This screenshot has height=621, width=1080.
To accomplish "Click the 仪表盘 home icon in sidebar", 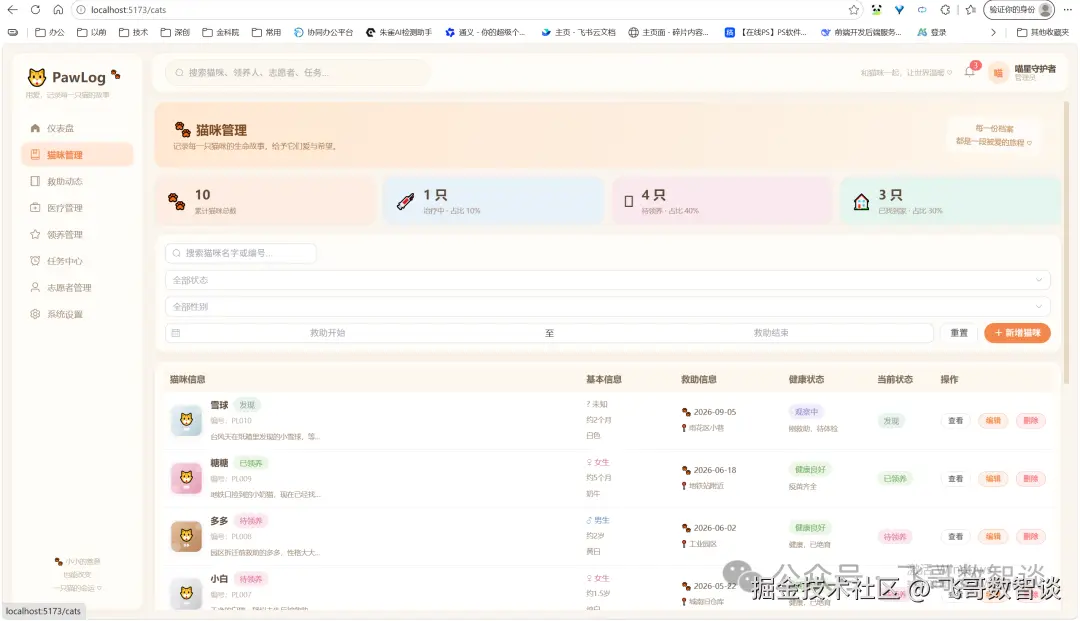I will click(35, 128).
